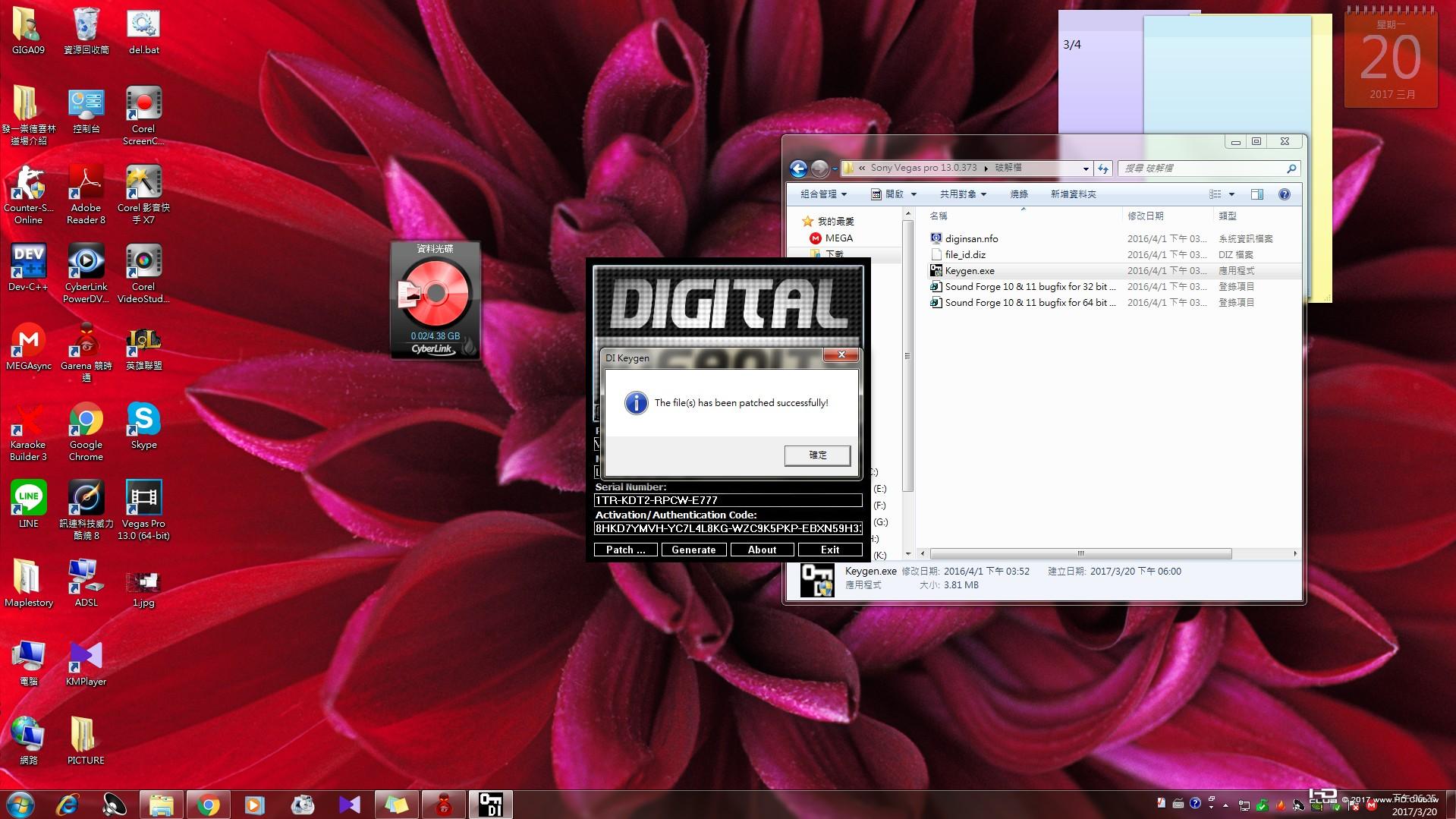Toggle the preview pane button
The height and width of the screenshot is (819, 1456).
point(1257,194)
